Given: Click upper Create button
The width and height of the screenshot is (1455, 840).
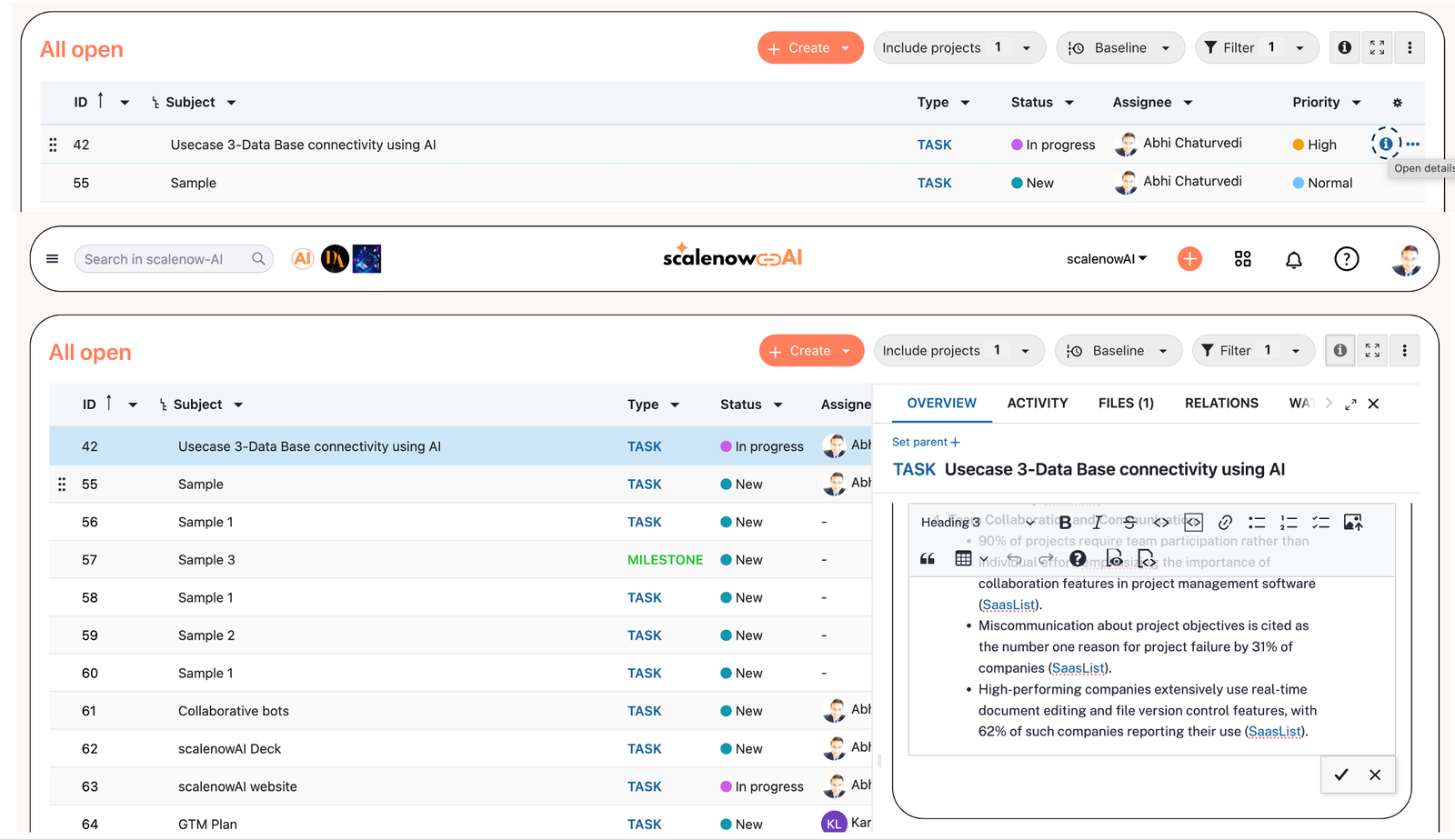Looking at the screenshot, I should click(x=810, y=47).
